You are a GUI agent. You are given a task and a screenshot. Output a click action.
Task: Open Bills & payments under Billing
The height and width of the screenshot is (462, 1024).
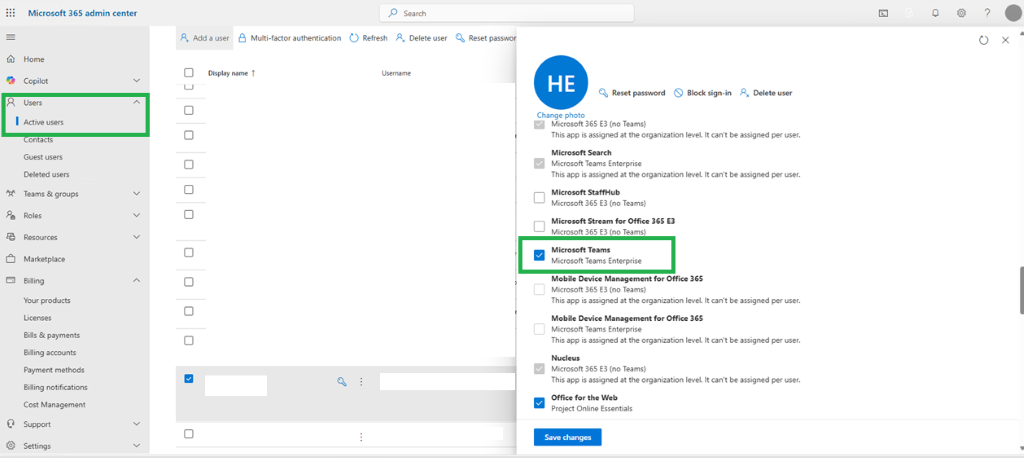(x=52, y=335)
